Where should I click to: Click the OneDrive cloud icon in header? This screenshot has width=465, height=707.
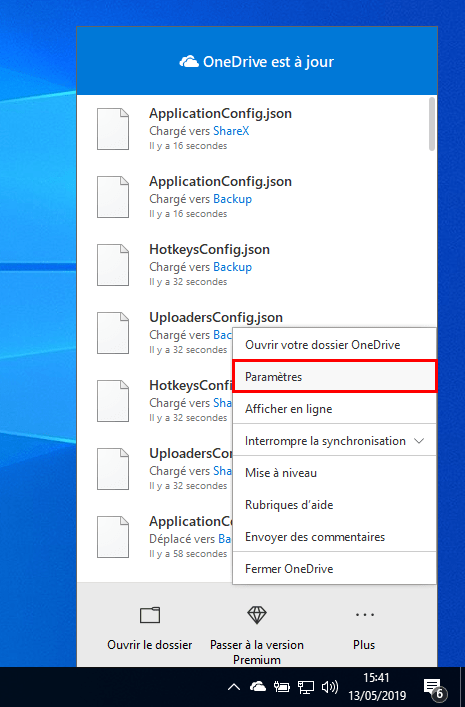coord(189,62)
